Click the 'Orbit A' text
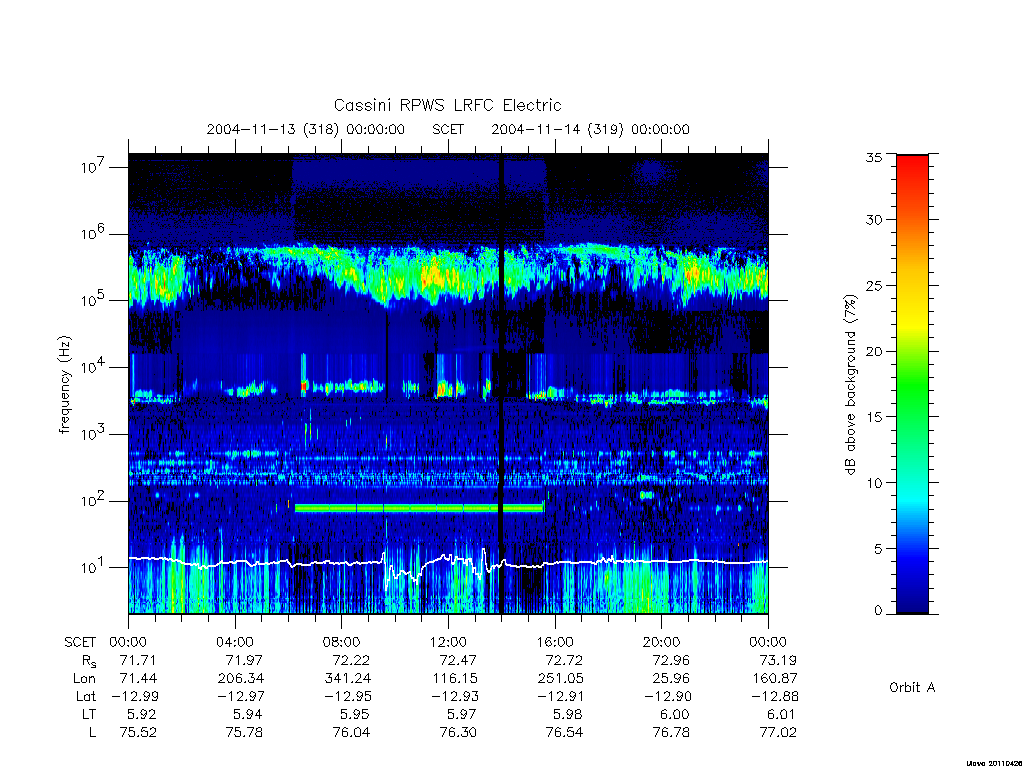 [x=912, y=688]
